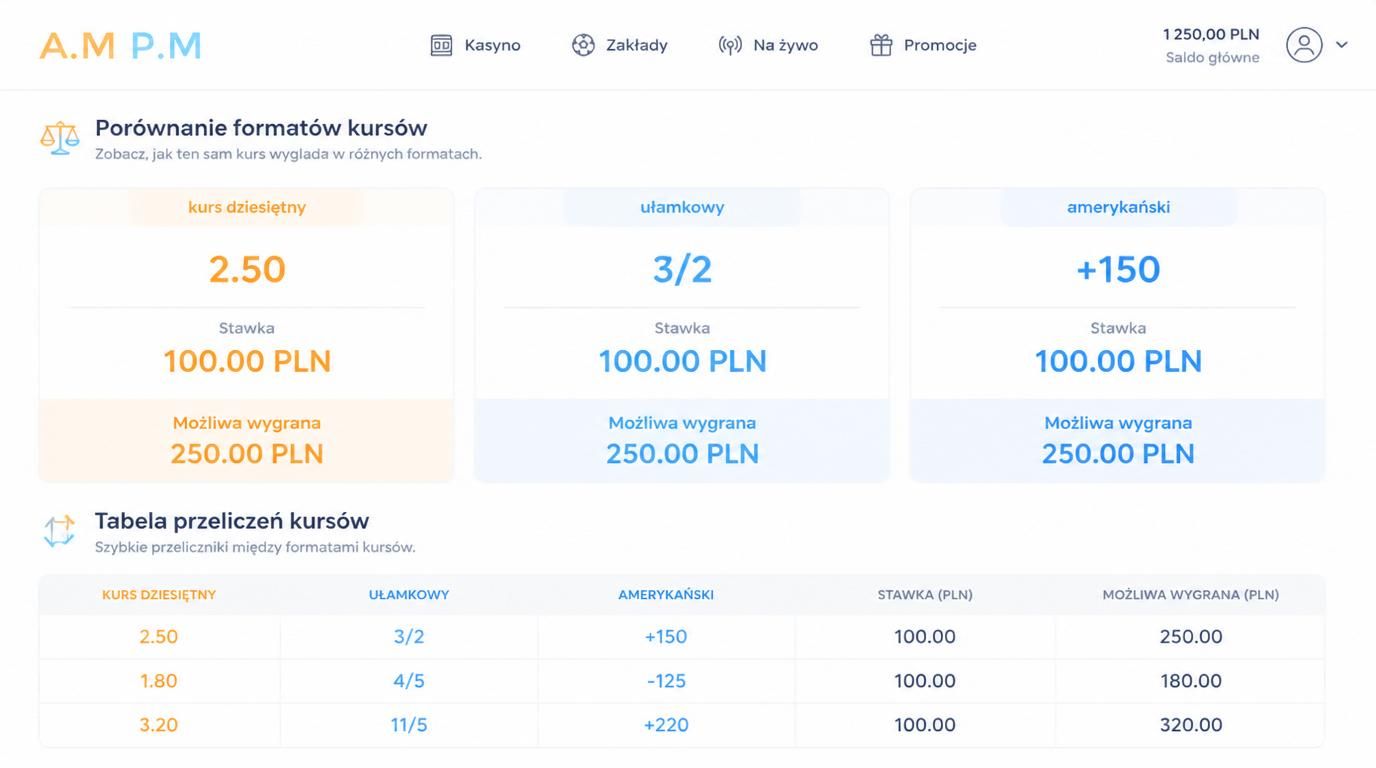Click the 11/5 fractional odds cell

(409, 725)
